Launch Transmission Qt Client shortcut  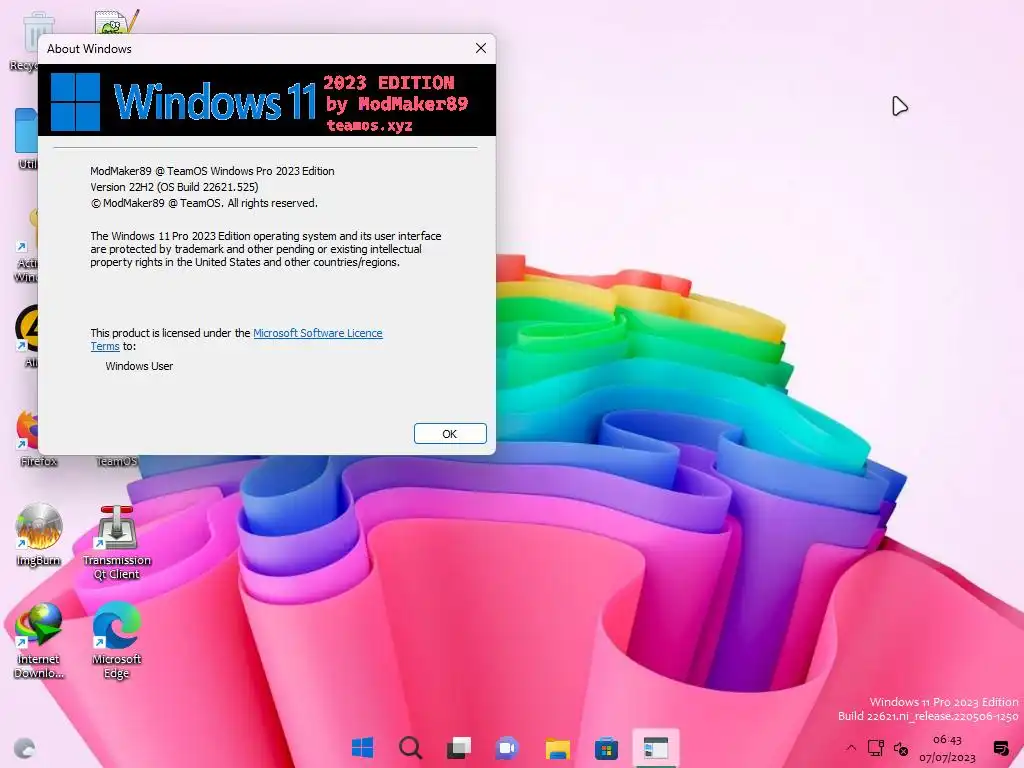click(x=117, y=542)
